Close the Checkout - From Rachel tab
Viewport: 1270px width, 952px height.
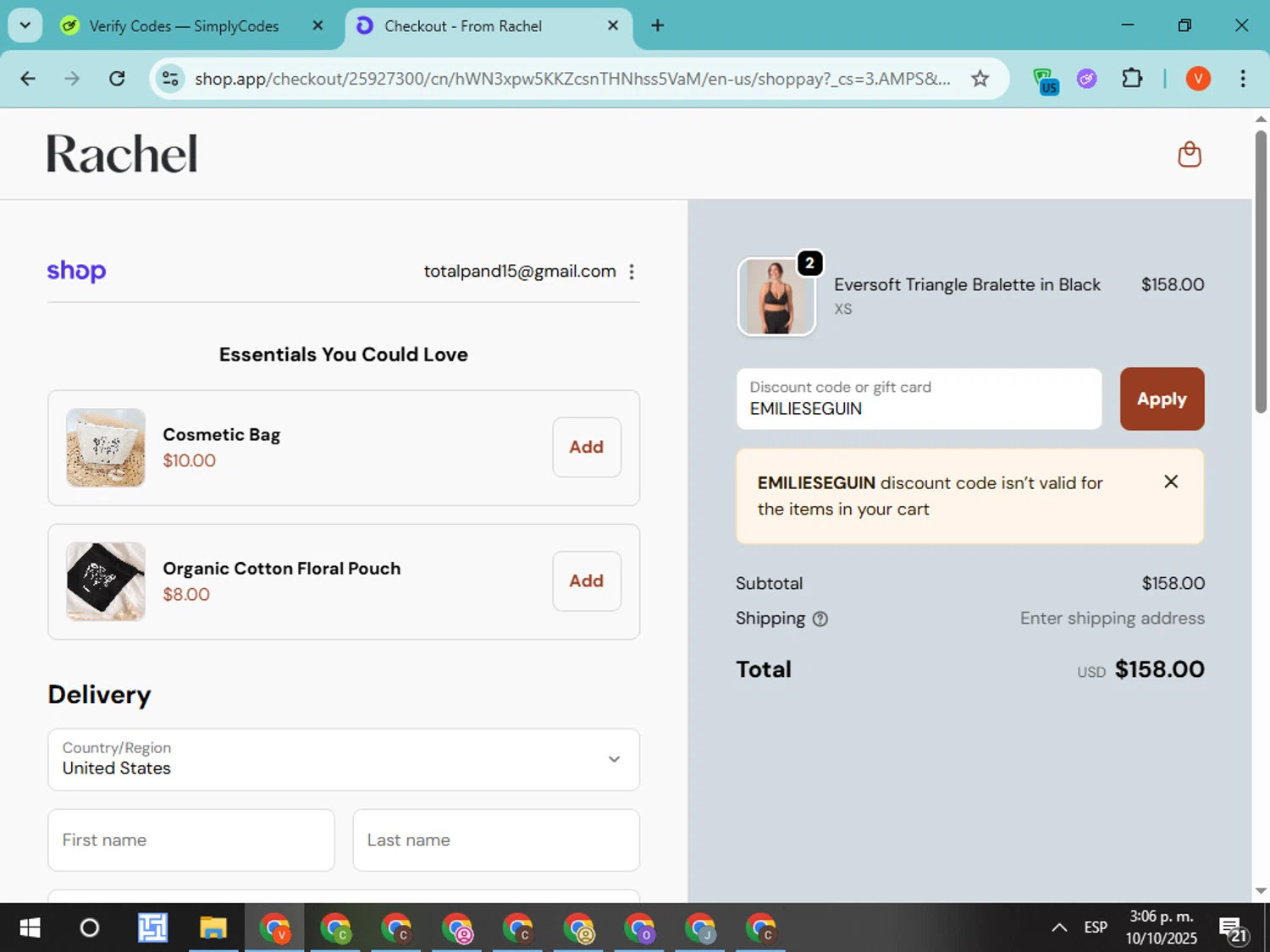(x=613, y=25)
